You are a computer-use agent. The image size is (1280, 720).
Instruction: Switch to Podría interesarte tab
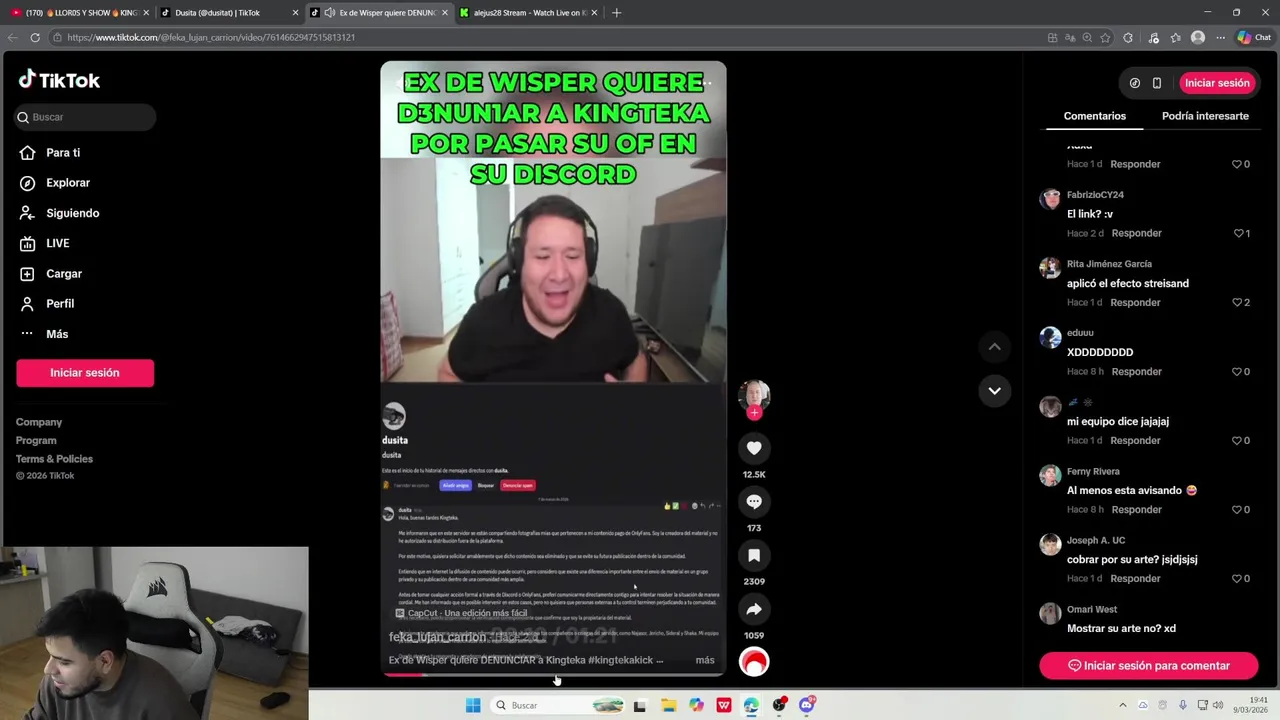pyautogui.click(x=1205, y=116)
